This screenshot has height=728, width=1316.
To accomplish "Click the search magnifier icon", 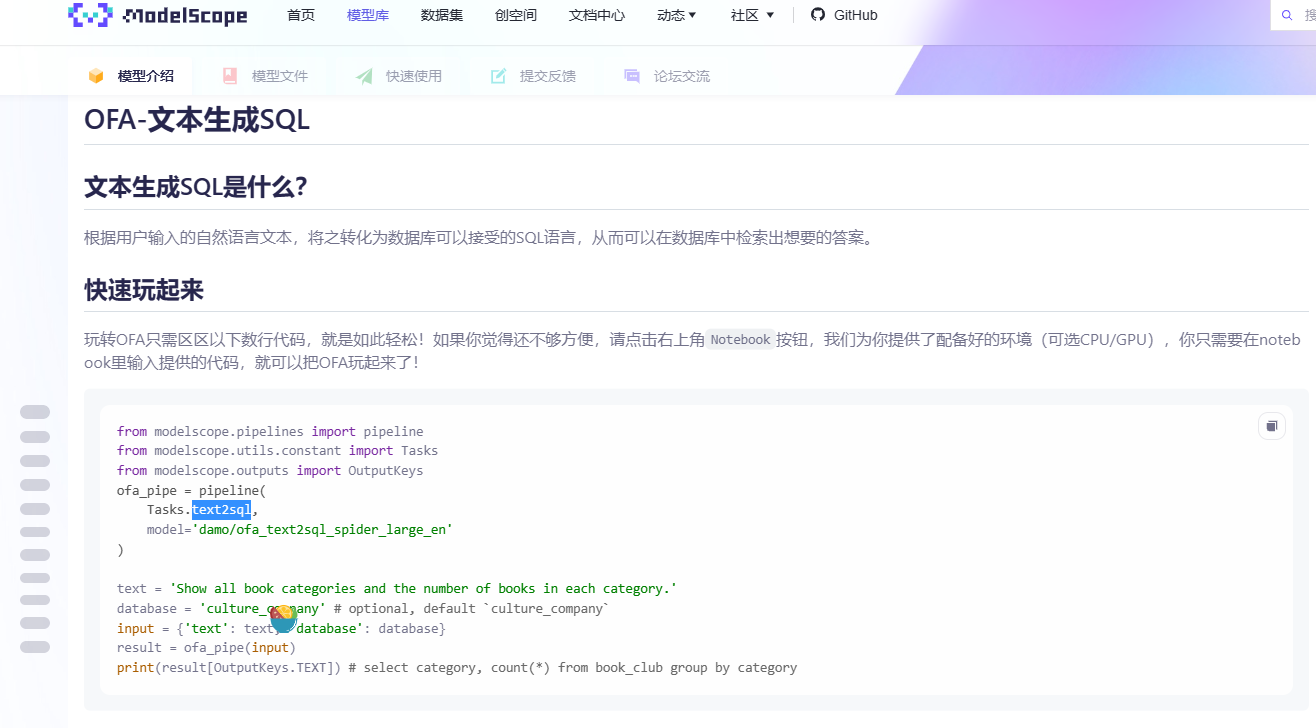I will tap(1287, 15).
